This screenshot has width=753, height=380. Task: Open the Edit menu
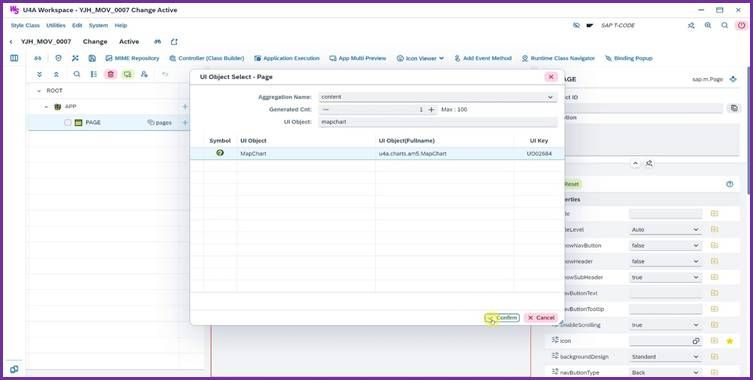tap(77, 25)
